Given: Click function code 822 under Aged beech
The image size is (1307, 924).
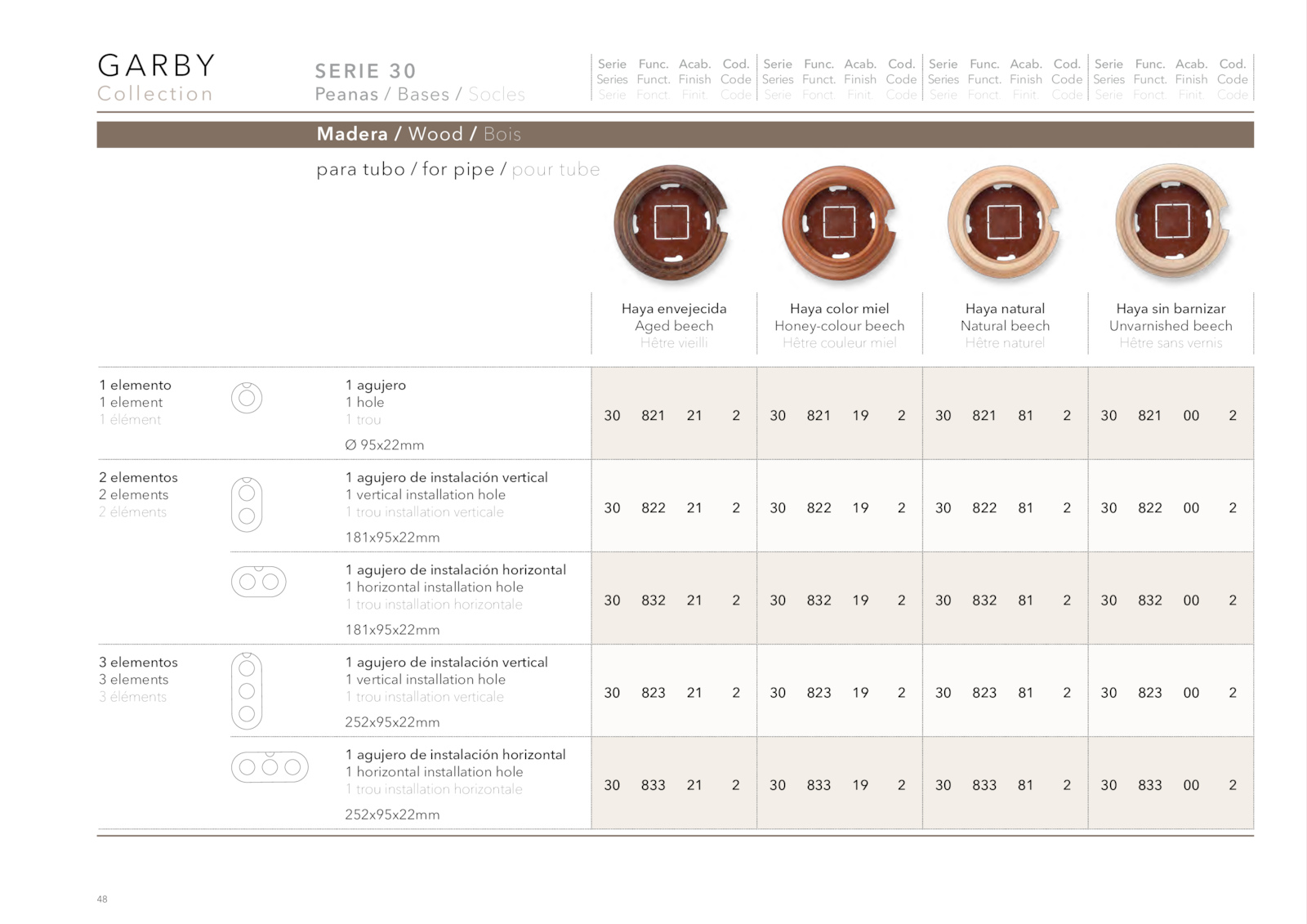Looking at the screenshot, I should tap(653, 507).
